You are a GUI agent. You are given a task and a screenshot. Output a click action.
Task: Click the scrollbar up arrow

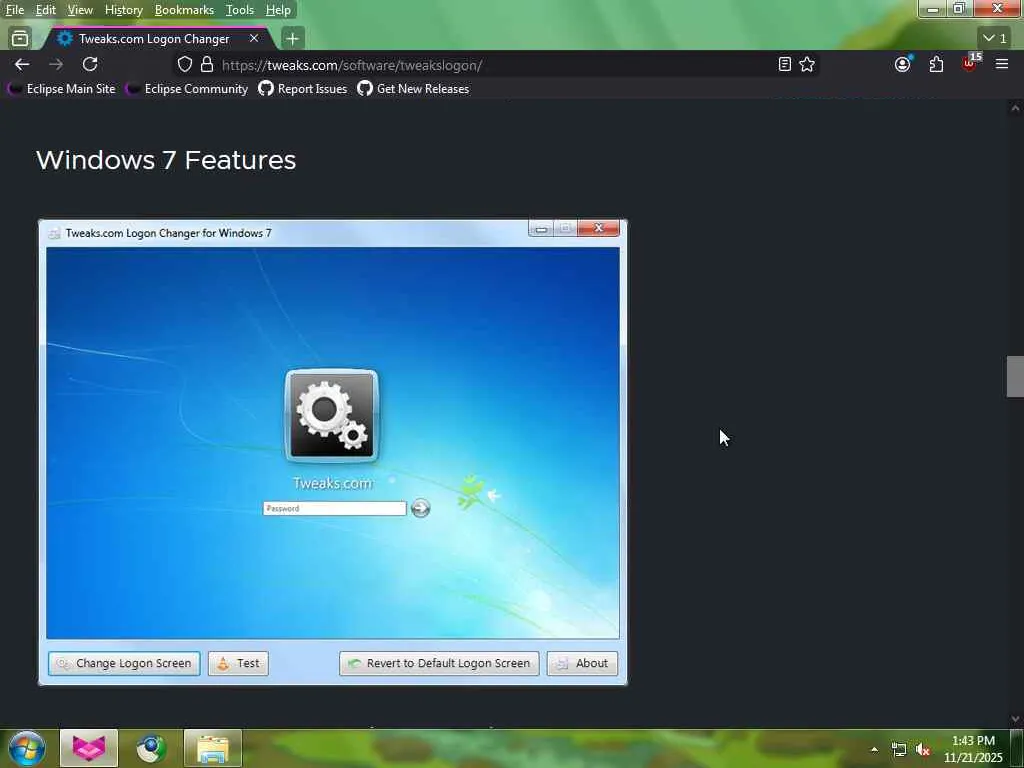point(1015,108)
